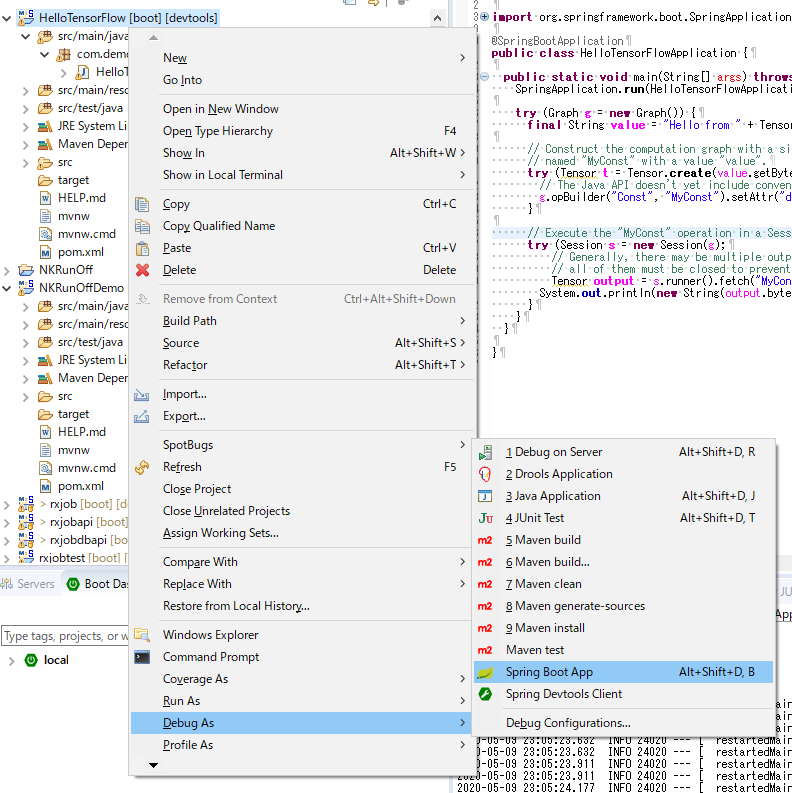Click the Command Prompt terminal icon
The width and height of the screenshot is (792, 793).
[142, 657]
